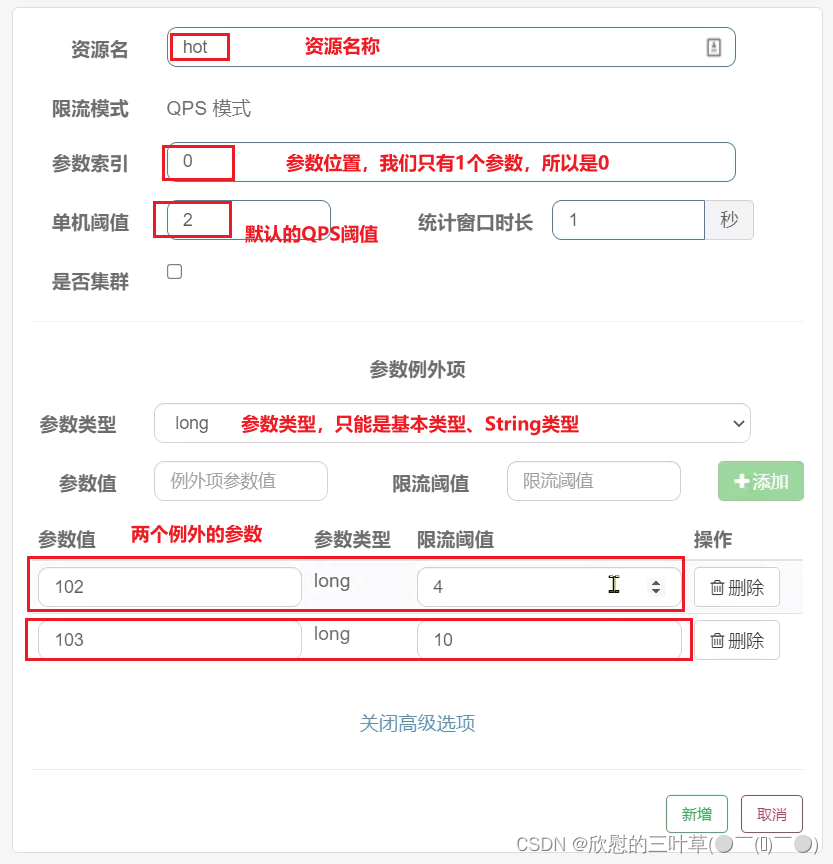Click the stepper up arrow beside threshold 4
Screen dimensions: 833x864
click(656, 581)
